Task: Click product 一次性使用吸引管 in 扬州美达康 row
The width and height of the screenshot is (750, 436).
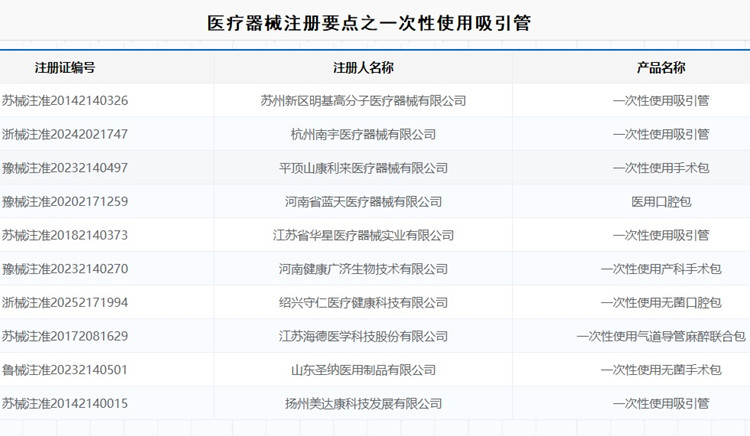Action: pyautogui.click(x=661, y=403)
